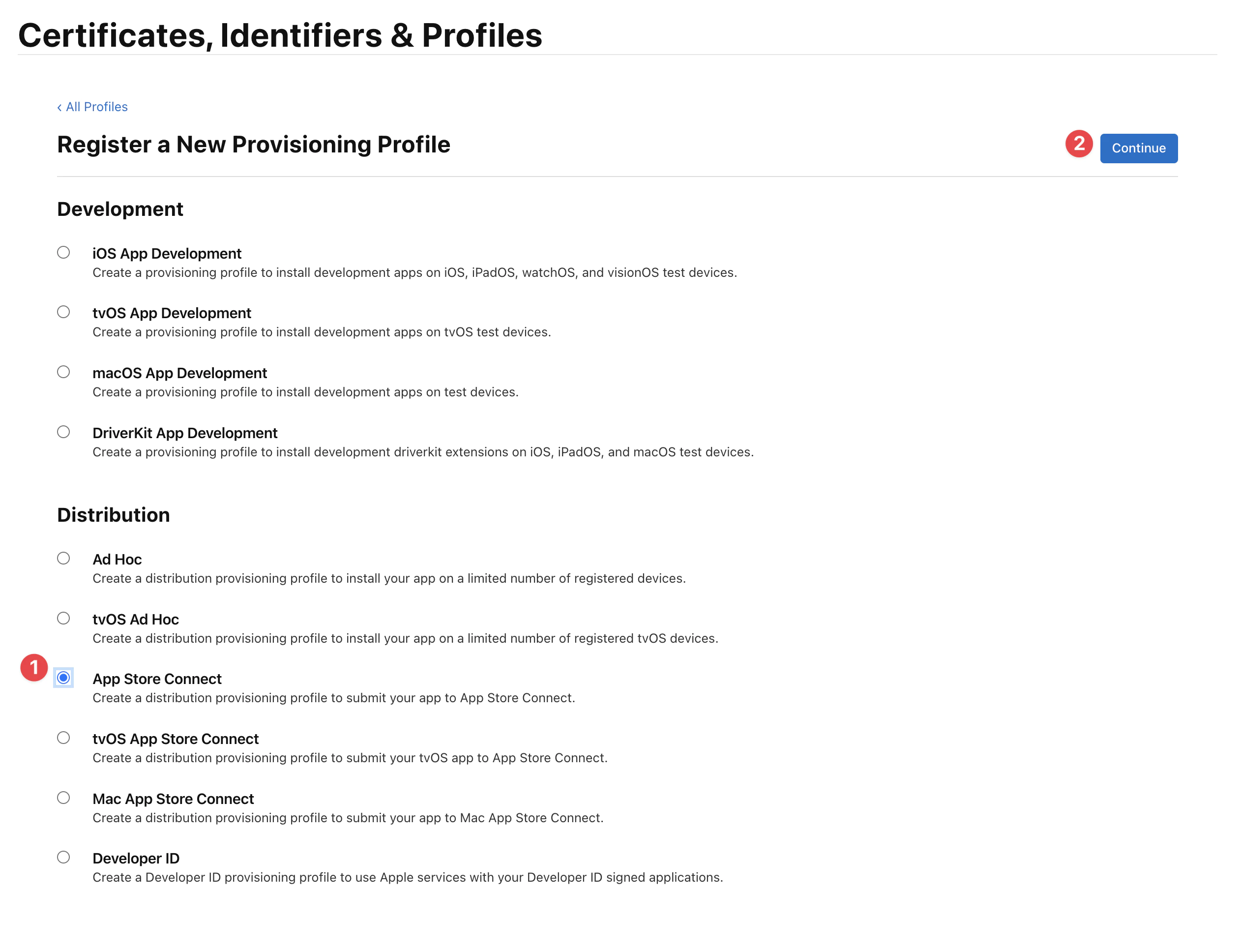Click the red step marker numbered 2
The image size is (1240, 952).
coord(1078,145)
